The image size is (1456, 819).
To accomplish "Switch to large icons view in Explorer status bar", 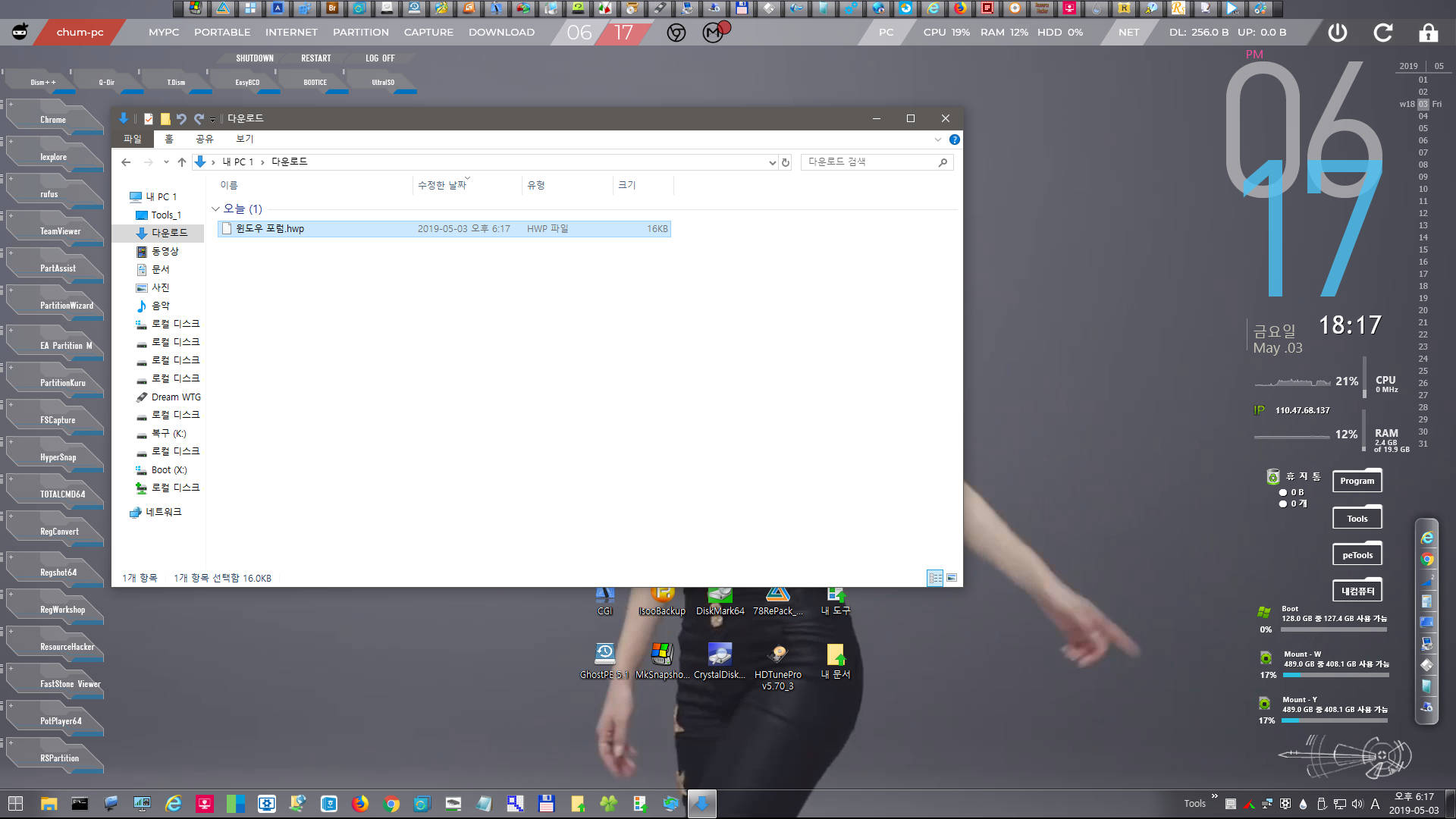I will click(952, 578).
